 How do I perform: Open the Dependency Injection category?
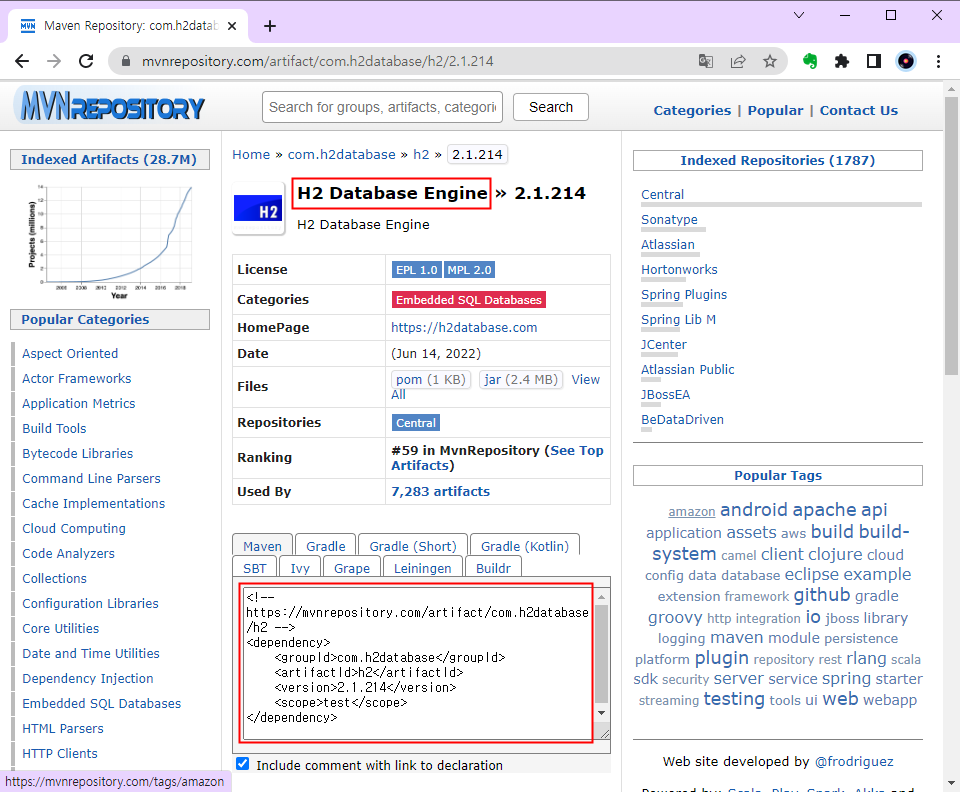click(x=88, y=678)
